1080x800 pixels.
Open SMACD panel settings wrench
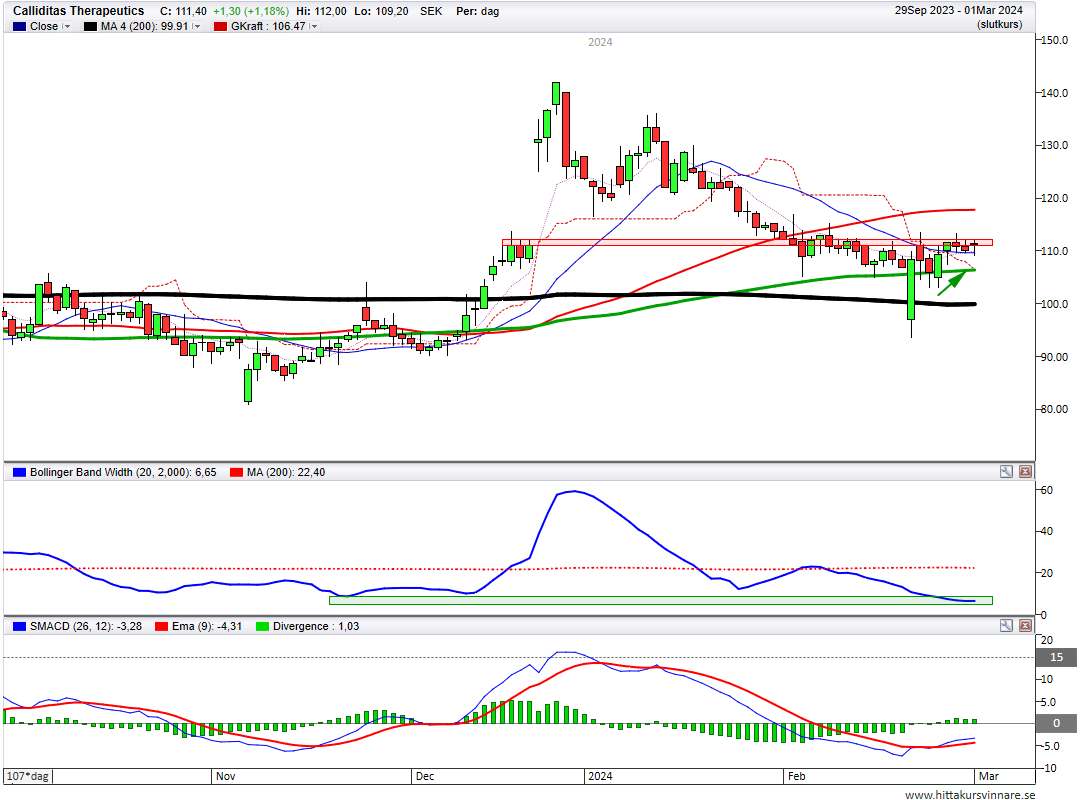click(x=1006, y=626)
